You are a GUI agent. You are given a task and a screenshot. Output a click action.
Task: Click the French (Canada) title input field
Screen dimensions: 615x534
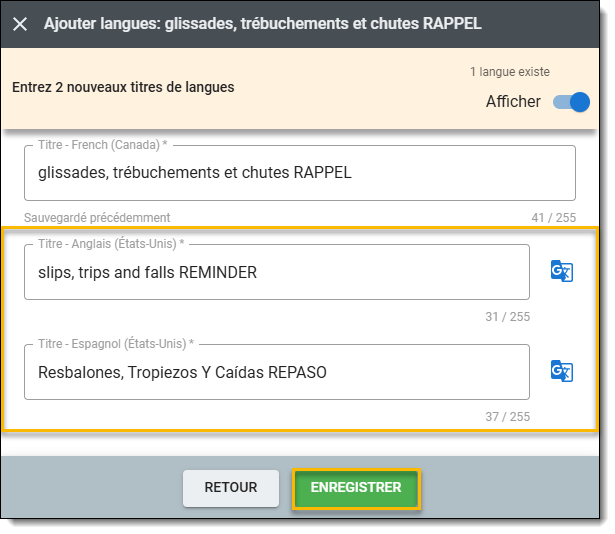point(300,173)
